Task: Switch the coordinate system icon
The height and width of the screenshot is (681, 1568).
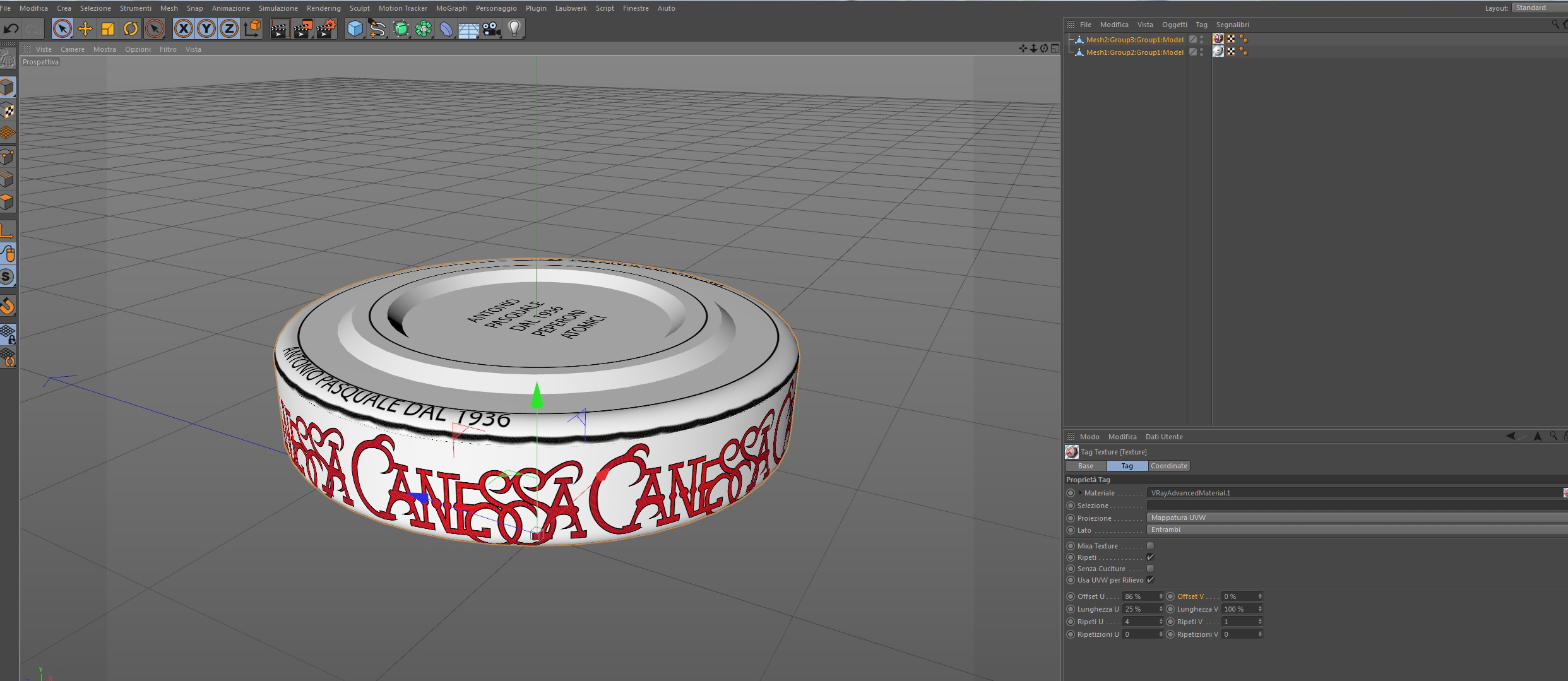Action: 252,28
